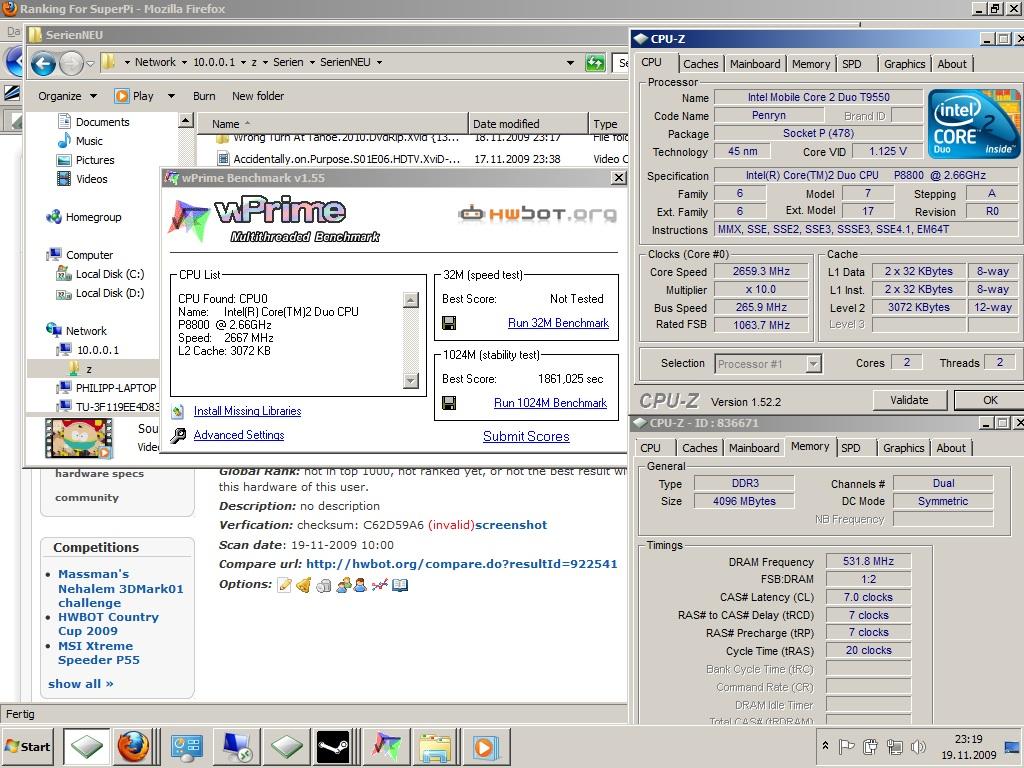Click Run 32M Benchmark link

pos(558,323)
